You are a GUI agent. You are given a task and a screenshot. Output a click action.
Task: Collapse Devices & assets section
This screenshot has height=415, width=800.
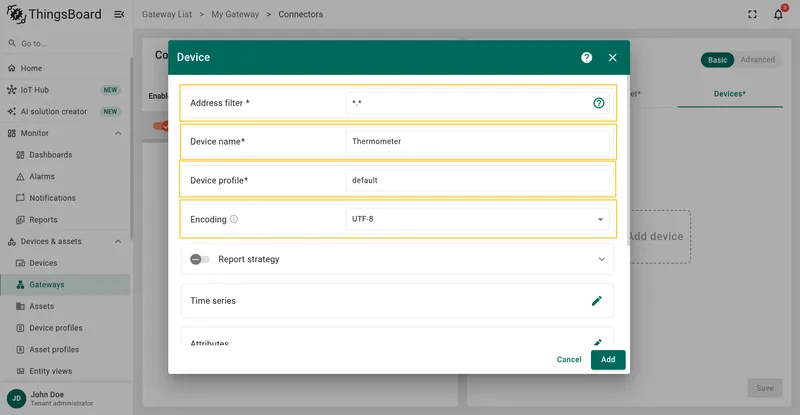118,241
